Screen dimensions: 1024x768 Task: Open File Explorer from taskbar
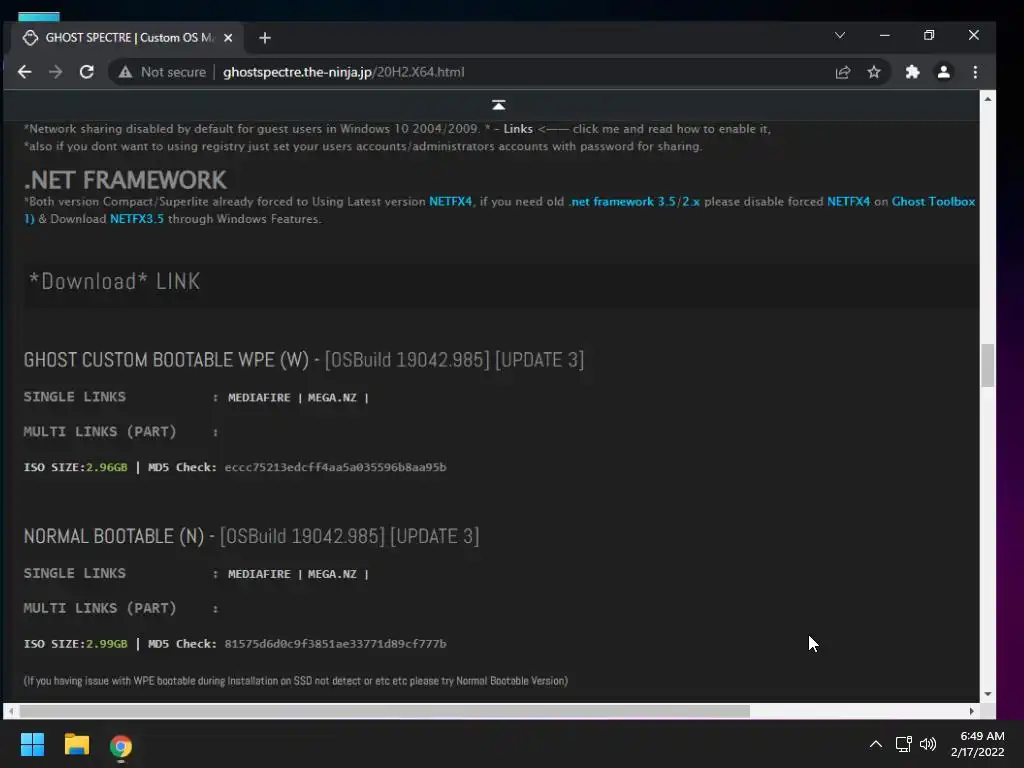[x=76, y=744]
